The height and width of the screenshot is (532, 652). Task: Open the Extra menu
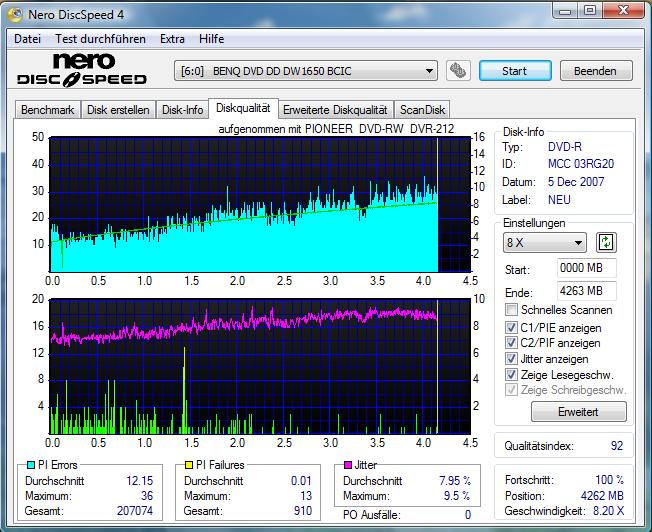(x=173, y=39)
